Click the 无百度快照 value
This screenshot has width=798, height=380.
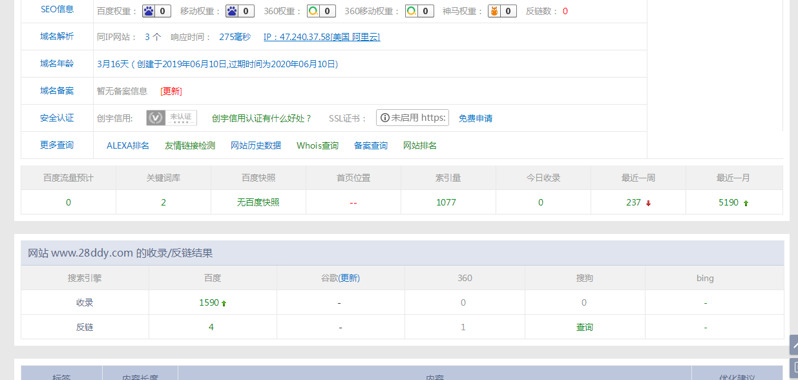click(x=258, y=202)
